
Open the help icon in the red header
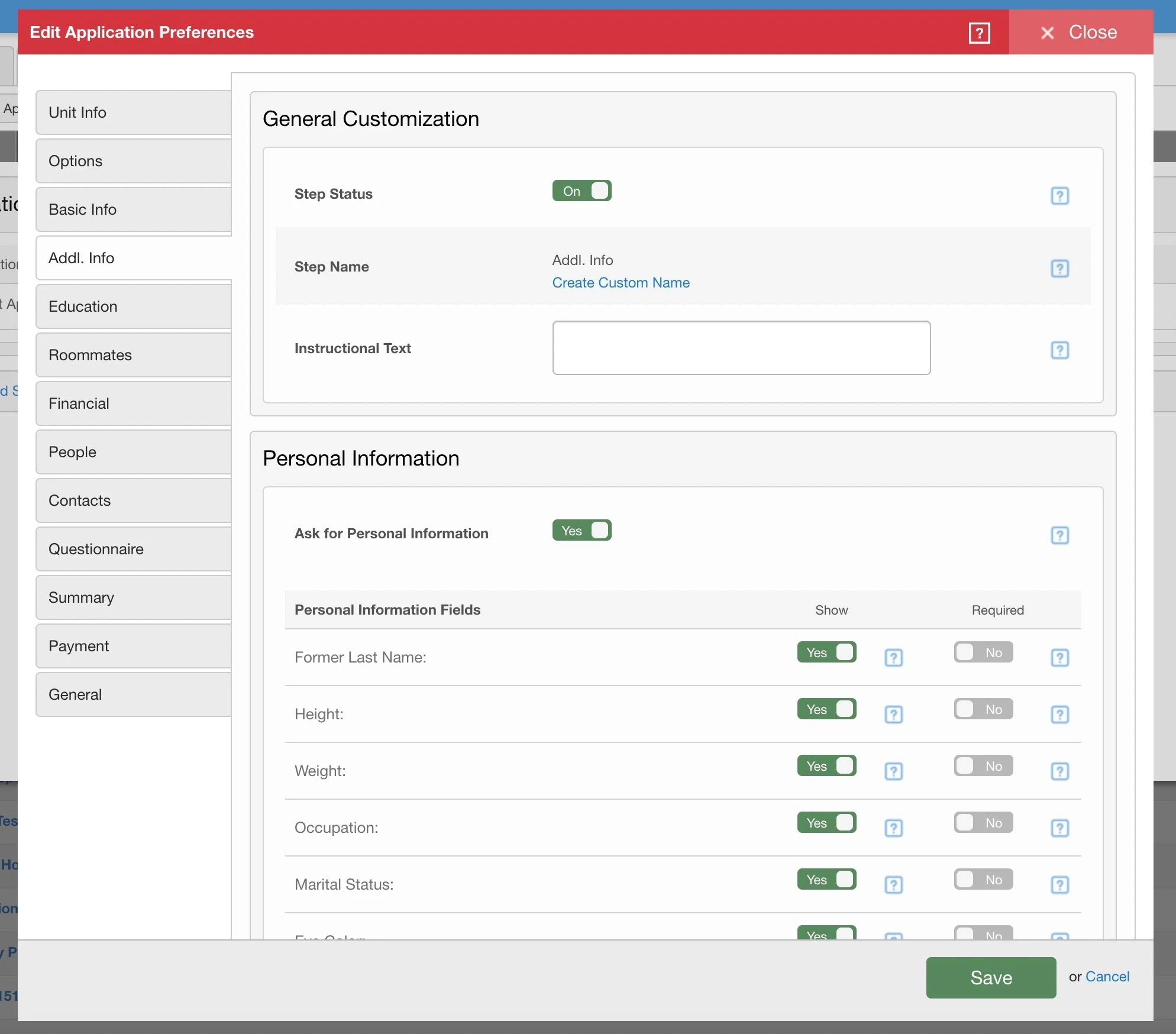979,33
